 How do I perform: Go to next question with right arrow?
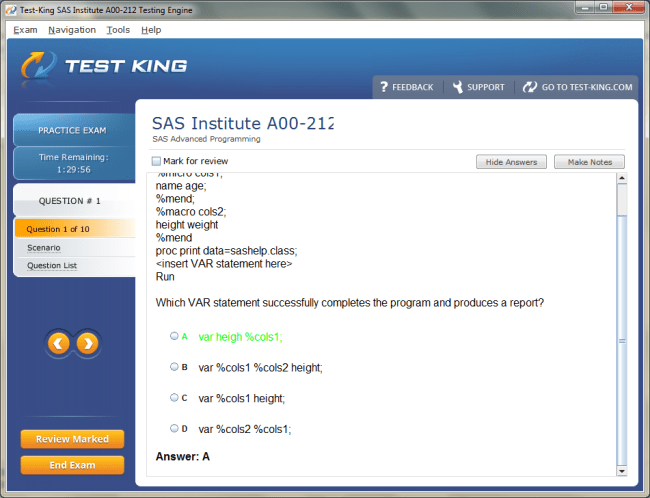click(x=87, y=343)
